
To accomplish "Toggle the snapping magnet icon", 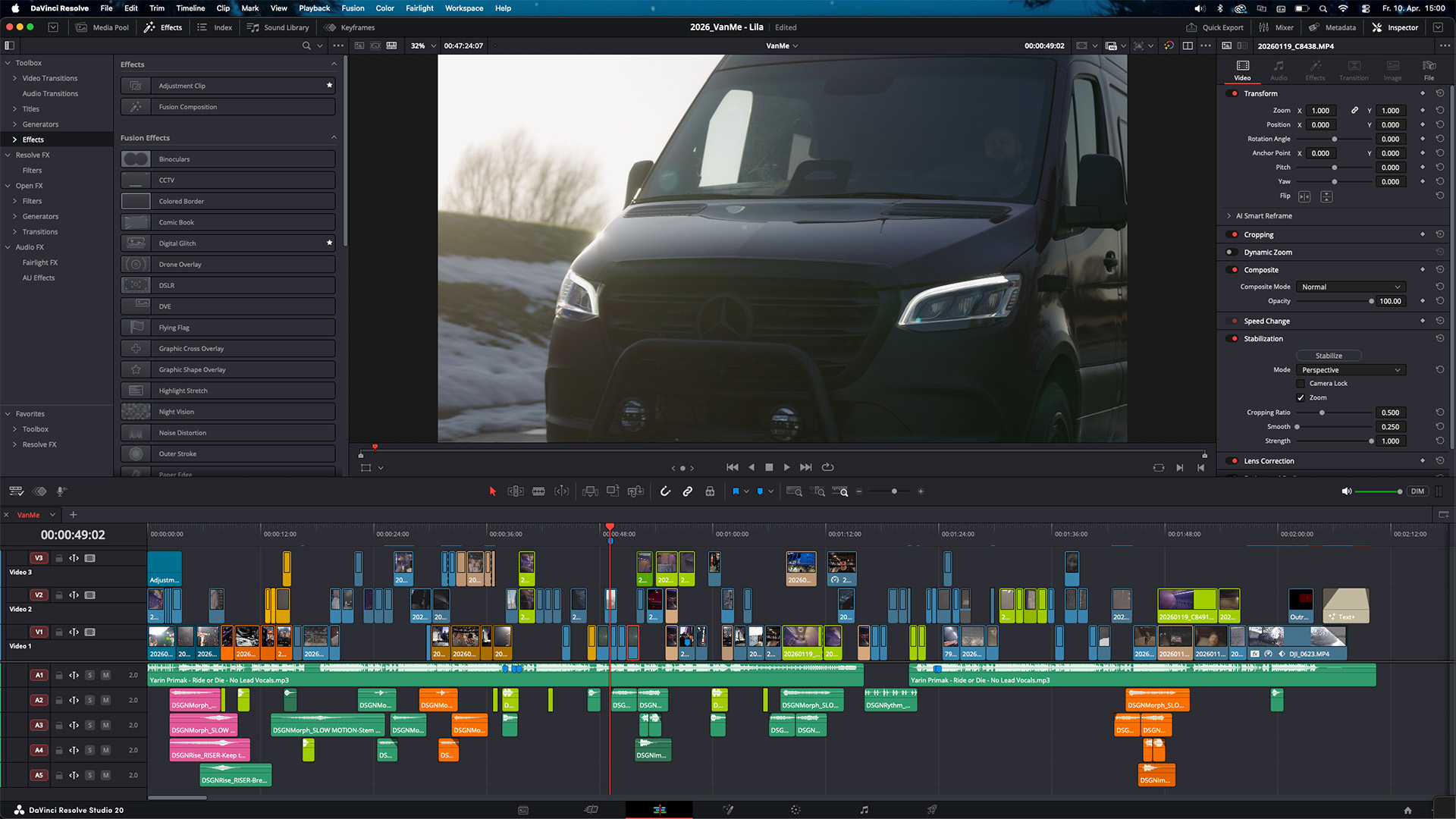I will click(665, 491).
